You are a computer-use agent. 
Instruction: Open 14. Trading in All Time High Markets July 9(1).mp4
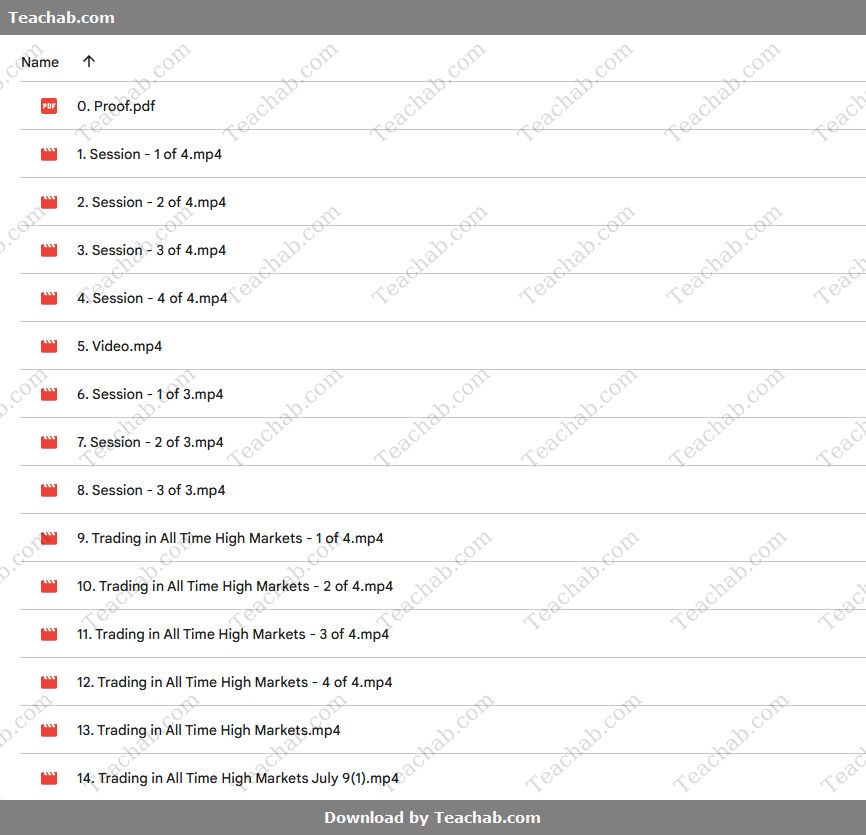[237, 779]
